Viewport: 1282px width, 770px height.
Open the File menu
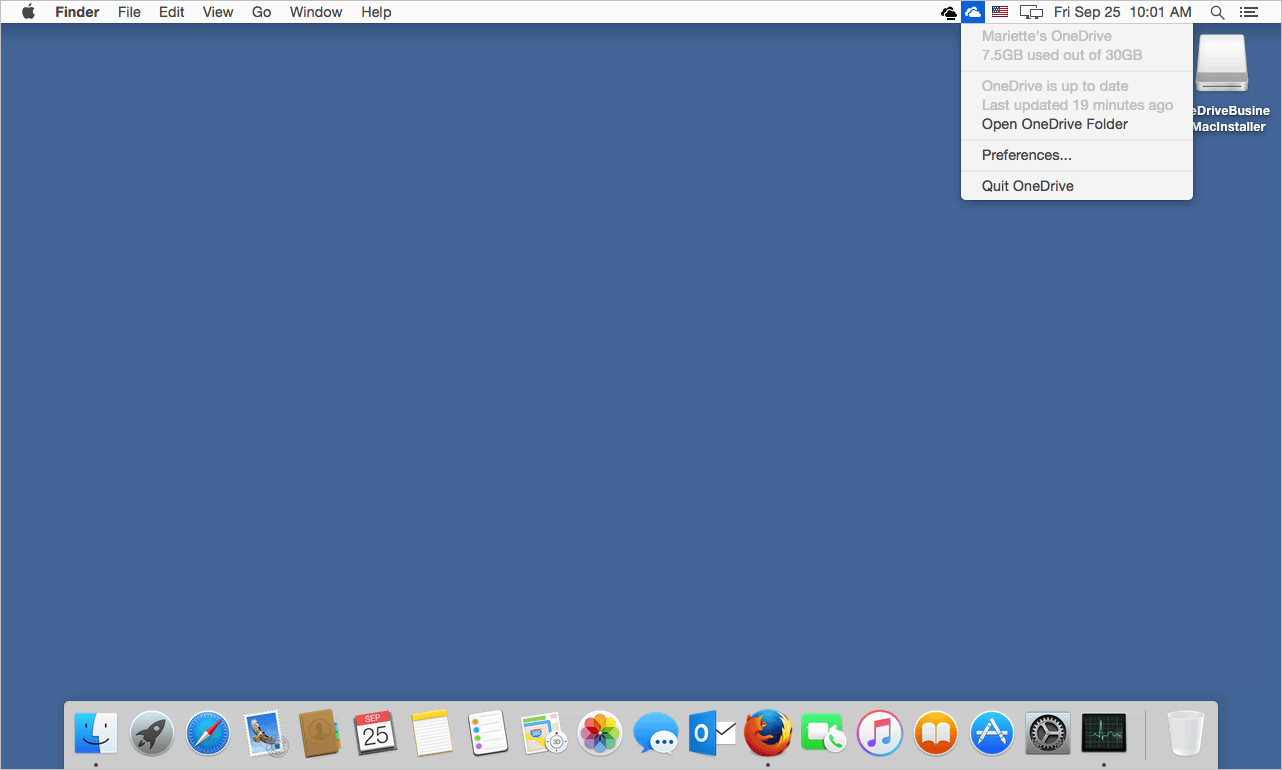tap(129, 12)
